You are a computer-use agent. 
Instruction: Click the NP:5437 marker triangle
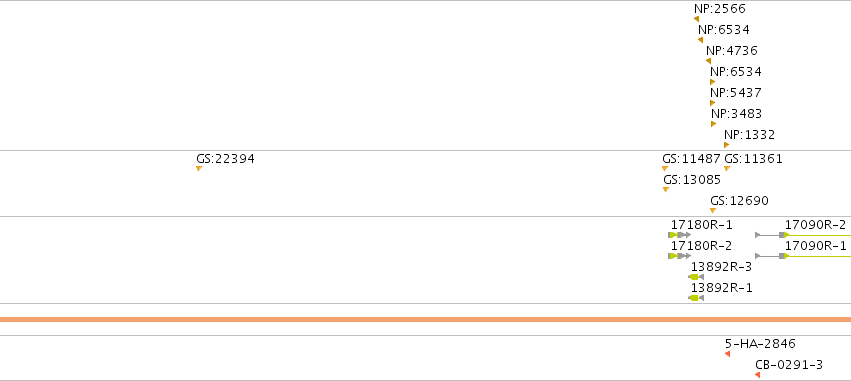click(x=713, y=103)
